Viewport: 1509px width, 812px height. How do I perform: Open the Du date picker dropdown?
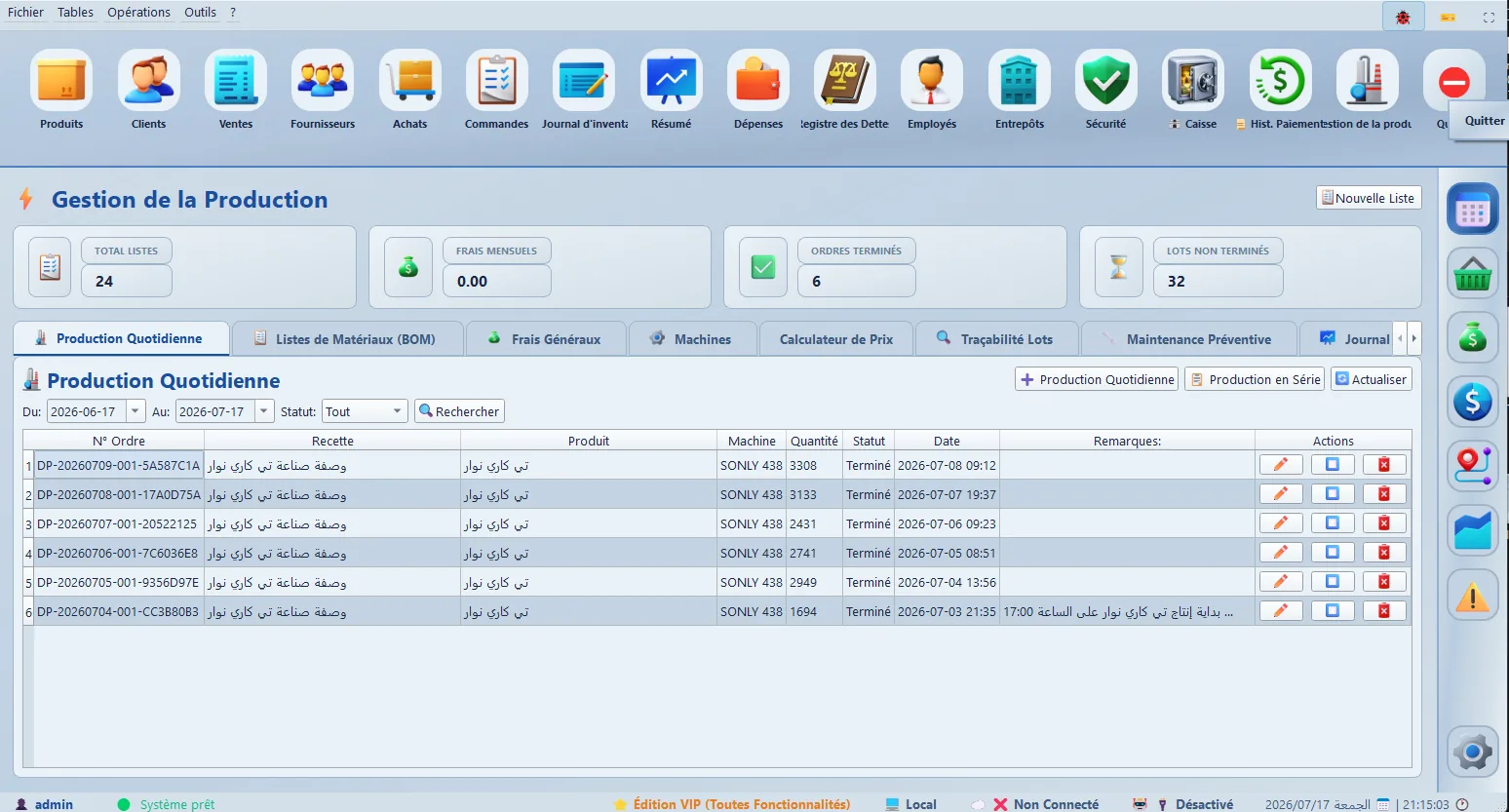click(136, 411)
